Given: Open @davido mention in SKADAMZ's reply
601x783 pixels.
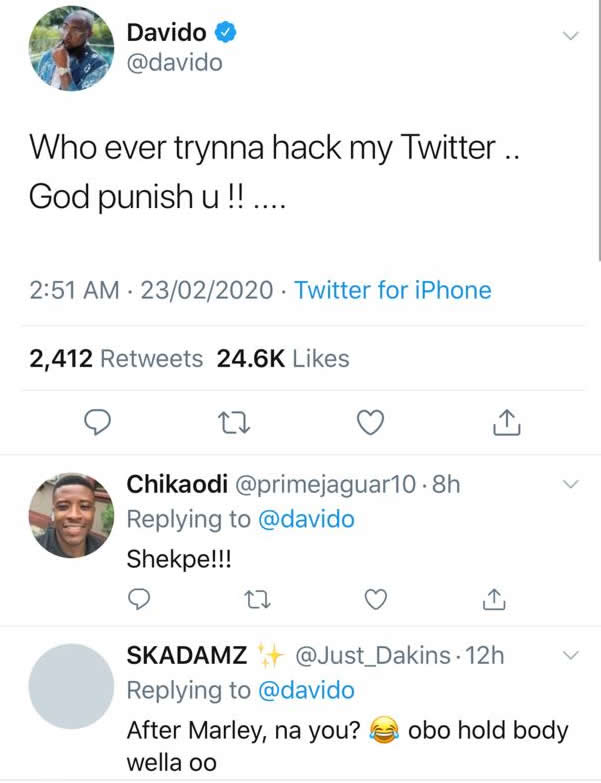Looking at the screenshot, I should (307, 691).
